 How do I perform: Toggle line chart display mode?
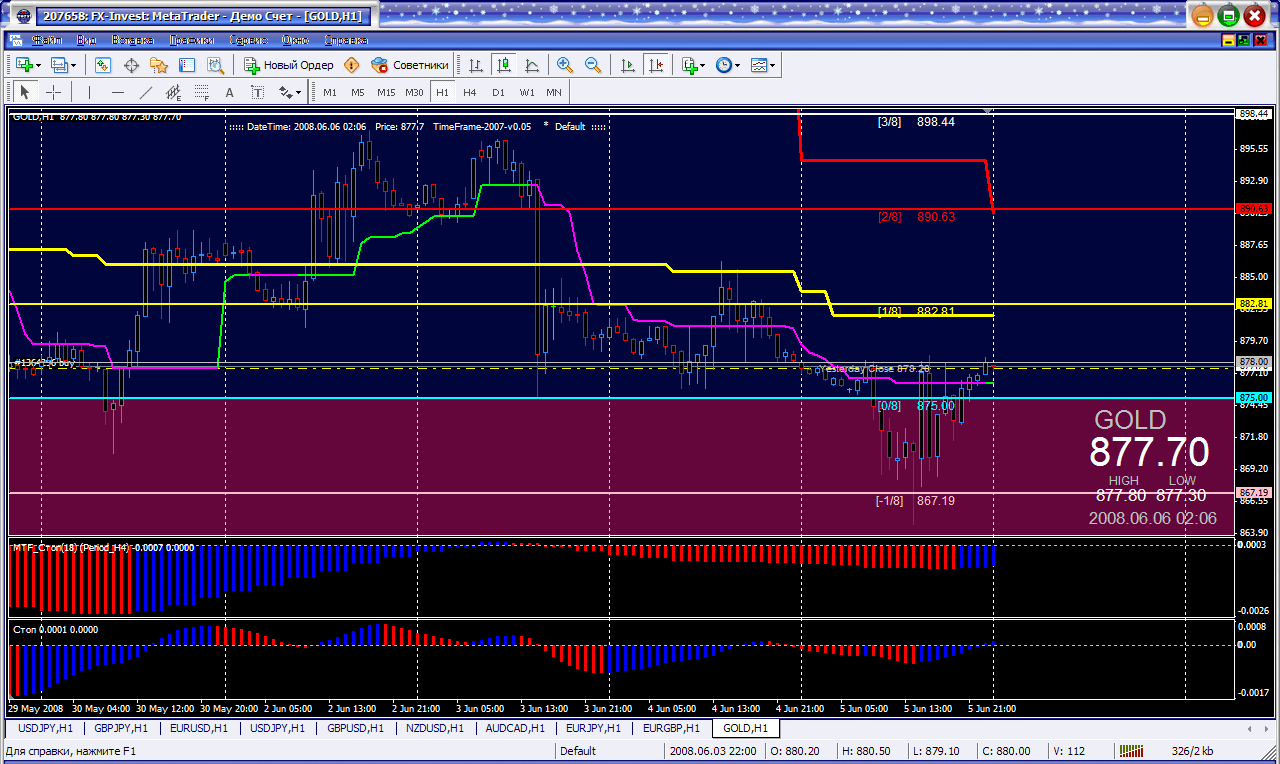532,65
